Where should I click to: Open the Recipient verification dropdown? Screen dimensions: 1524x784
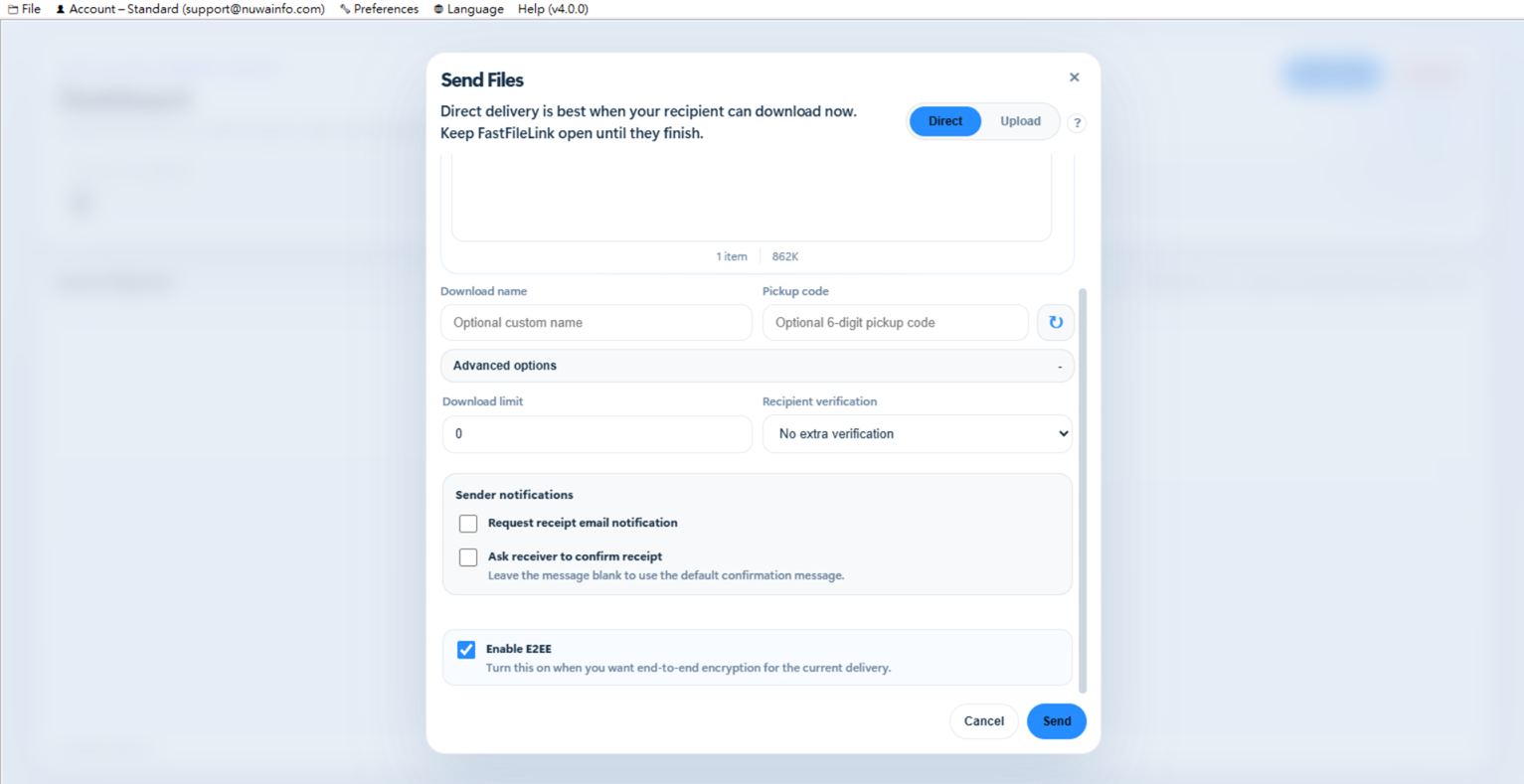click(x=917, y=434)
